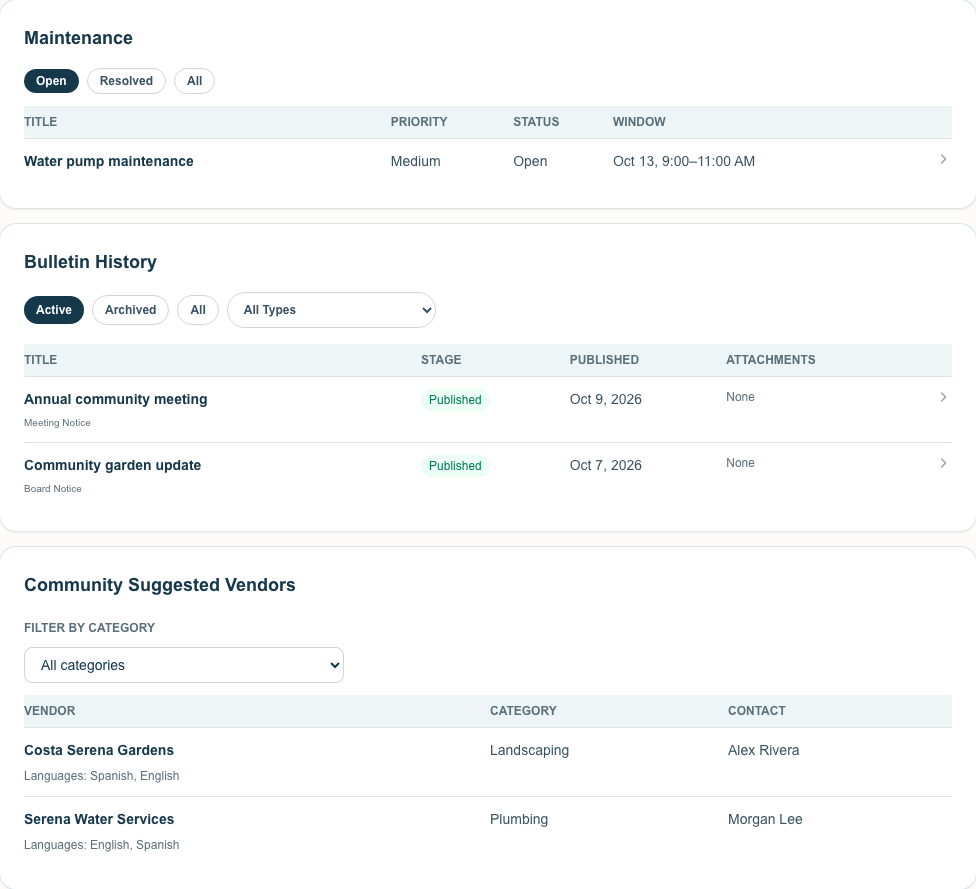The height and width of the screenshot is (889, 976).
Task: Click attachments None for Annual community meeting
Action: pos(740,397)
